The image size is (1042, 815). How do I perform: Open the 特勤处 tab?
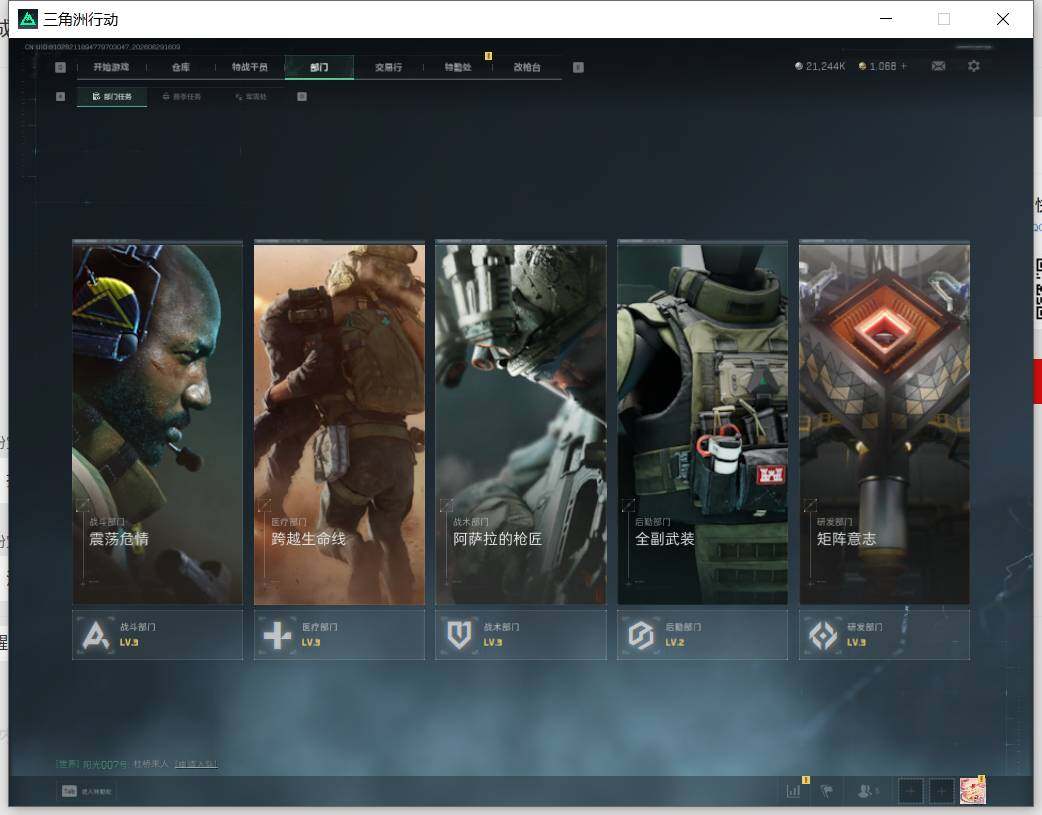point(458,67)
